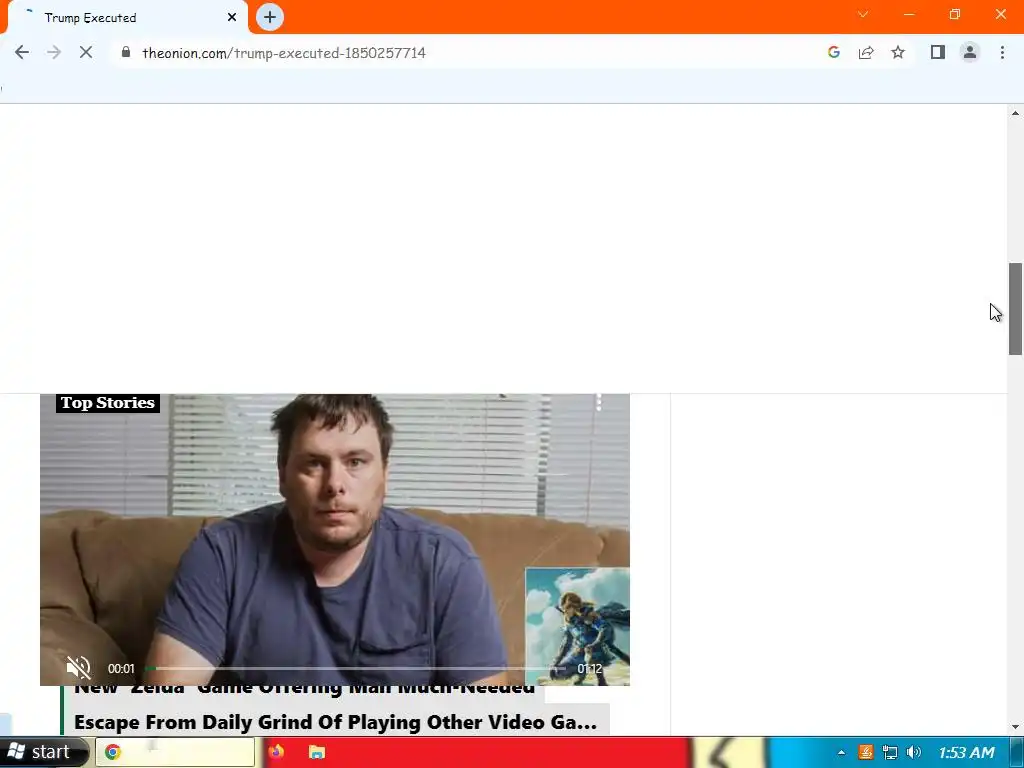Screen dimensions: 1024x768
Task: Open Chrome three-dot menu
Action: (x=1002, y=52)
